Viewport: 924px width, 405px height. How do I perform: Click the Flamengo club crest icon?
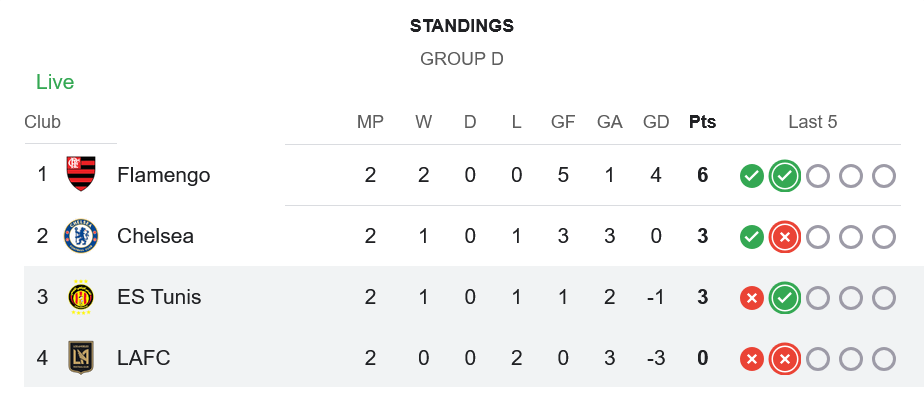[81, 175]
